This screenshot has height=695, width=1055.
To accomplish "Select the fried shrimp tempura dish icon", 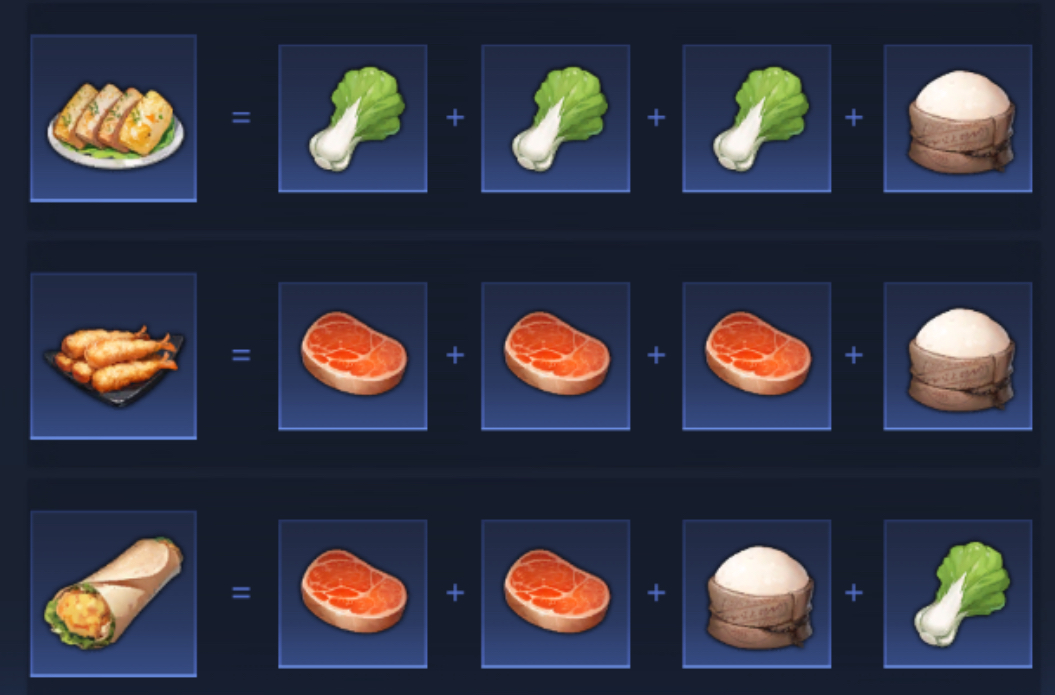I will 114,356.
